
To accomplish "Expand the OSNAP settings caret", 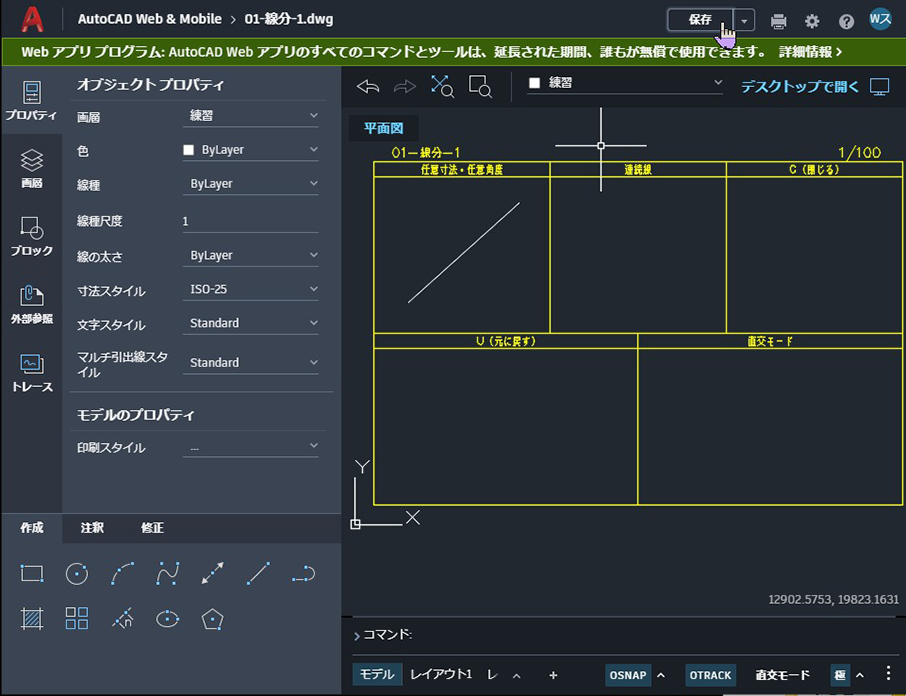I will coord(661,675).
